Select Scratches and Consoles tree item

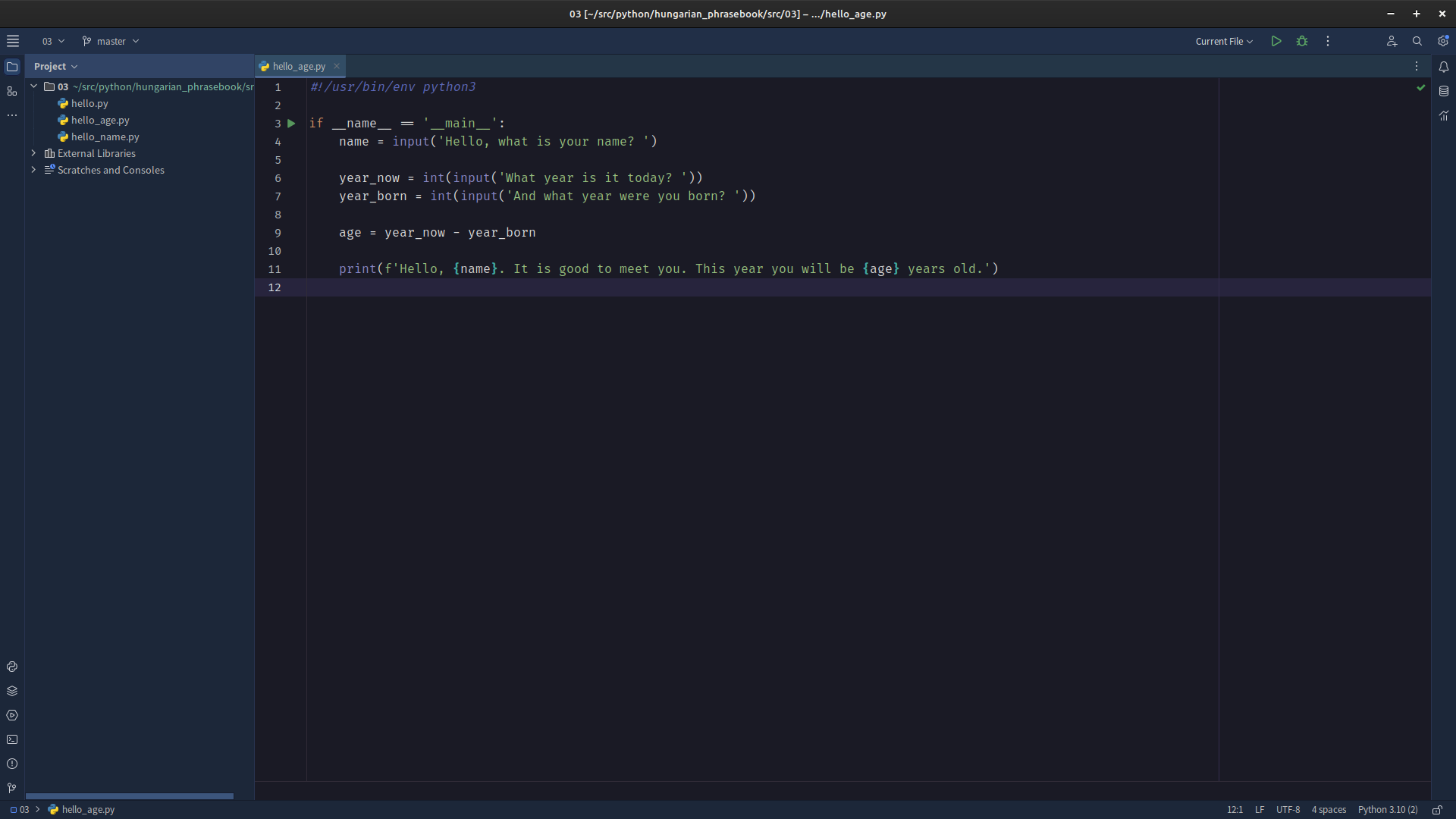point(111,170)
